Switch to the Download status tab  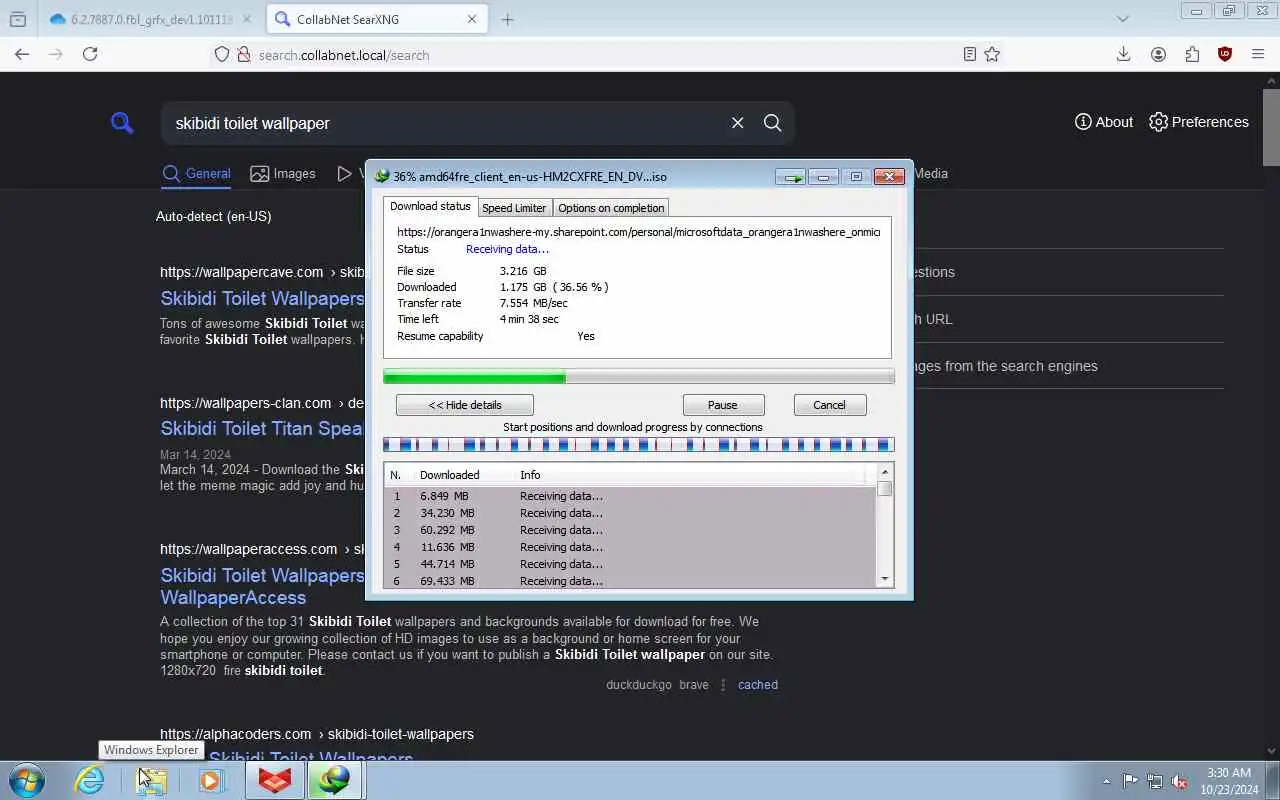pyautogui.click(x=430, y=206)
